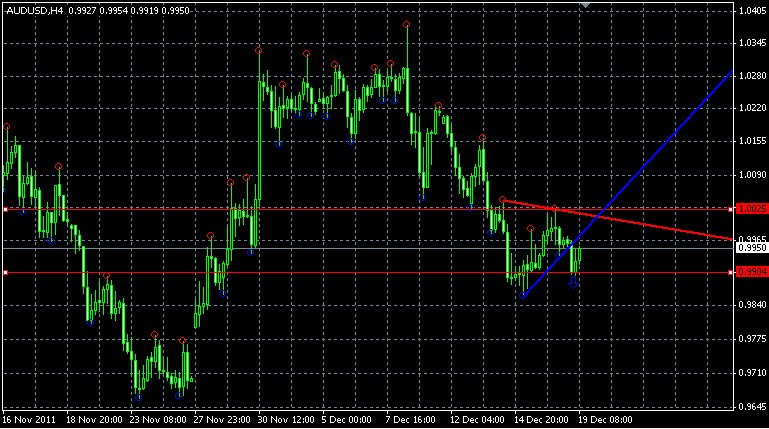This screenshot has width=769, height=429.
Task: Click the 23 Nov 08:00 time label
Action: pyautogui.click(x=158, y=420)
